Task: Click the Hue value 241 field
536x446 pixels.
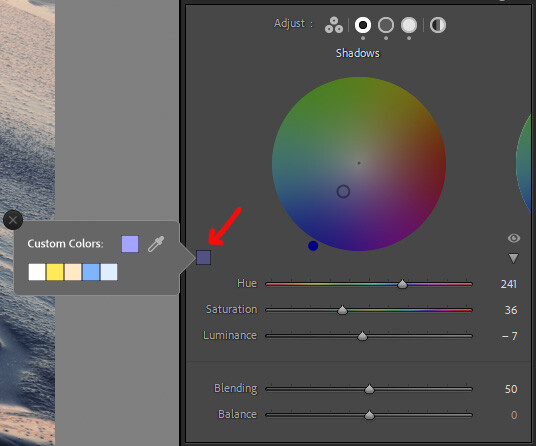Action: click(508, 284)
